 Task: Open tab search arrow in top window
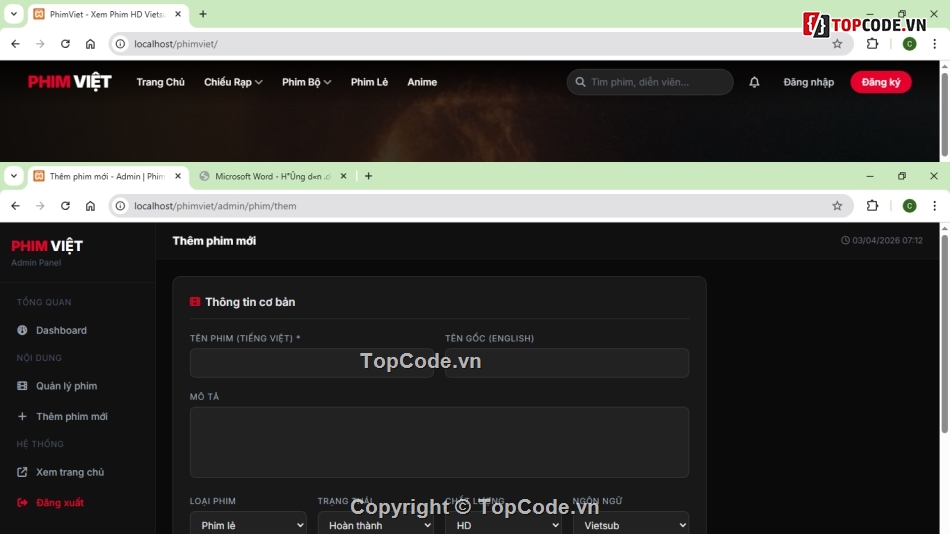coord(14,13)
